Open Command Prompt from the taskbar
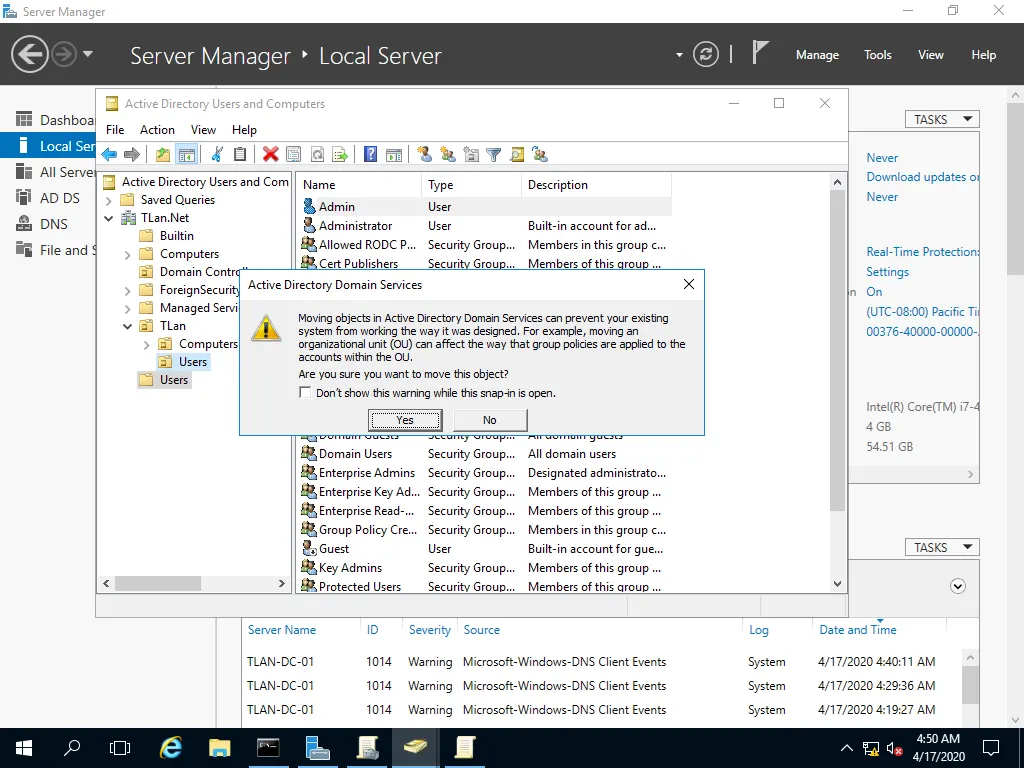 268,748
